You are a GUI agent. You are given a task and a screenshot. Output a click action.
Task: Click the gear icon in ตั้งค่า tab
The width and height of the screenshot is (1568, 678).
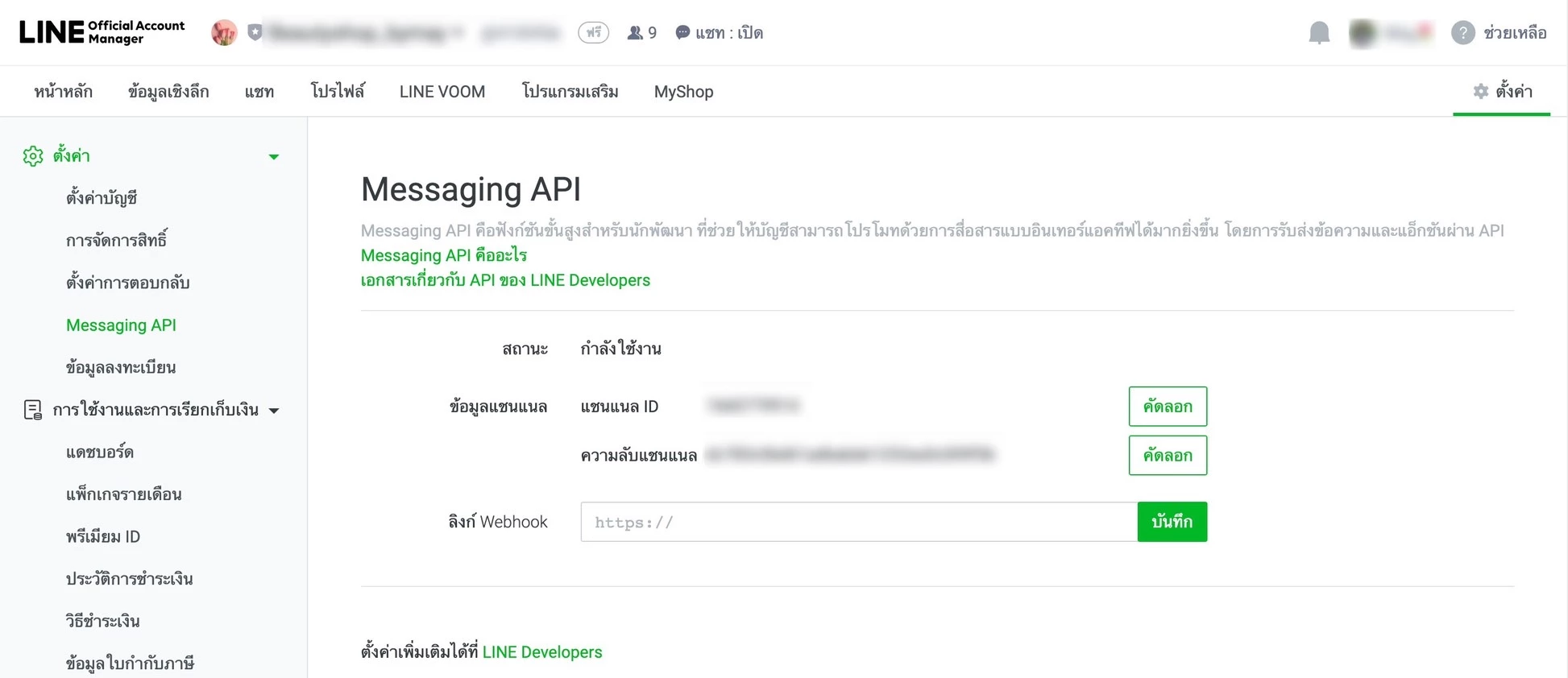click(1481, 91)
